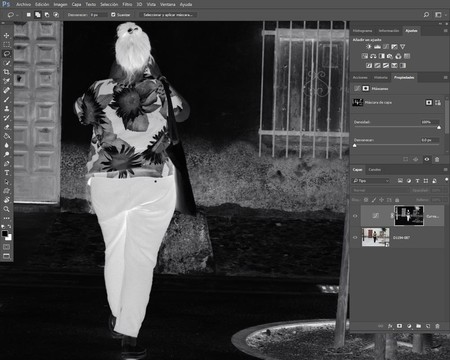Select the Pen tool
Viewport: 450px width, 360px height.
coord(6,163)
